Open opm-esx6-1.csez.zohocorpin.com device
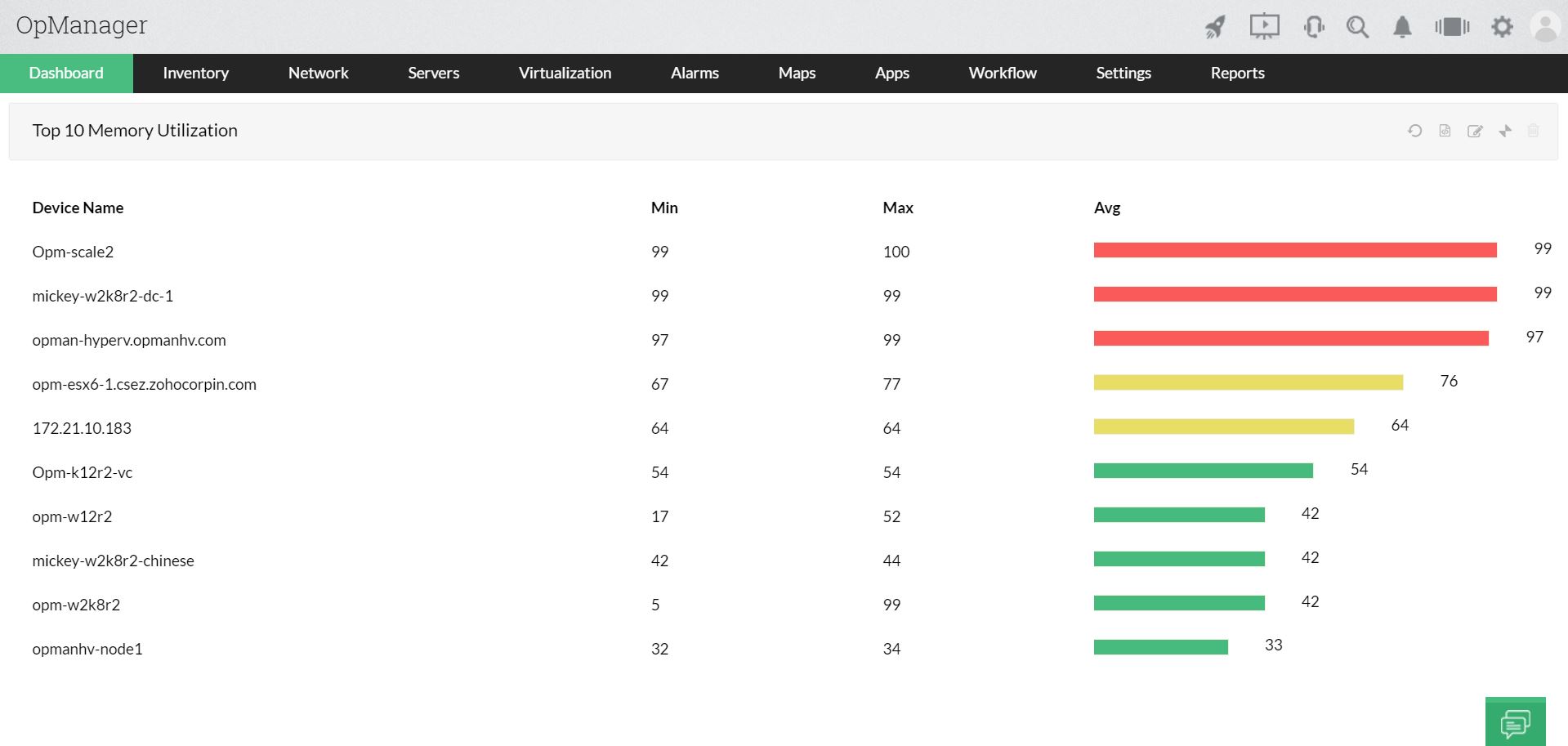 click(145, 384)
